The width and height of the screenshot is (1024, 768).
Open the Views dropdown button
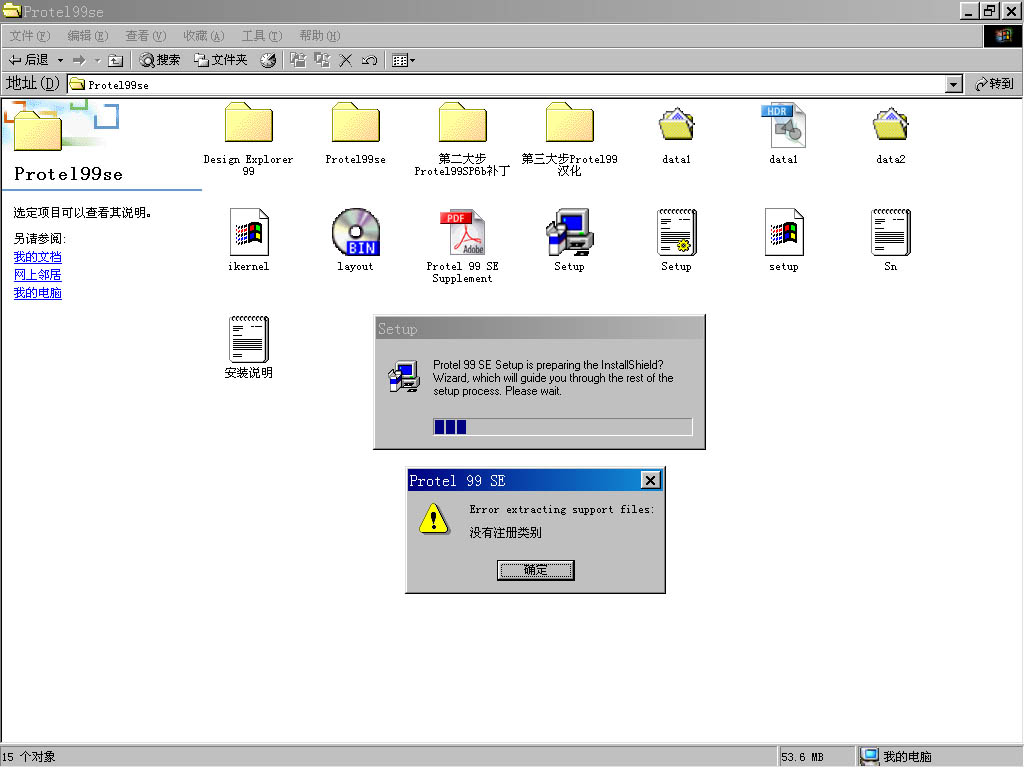click(x=403, y=60)
